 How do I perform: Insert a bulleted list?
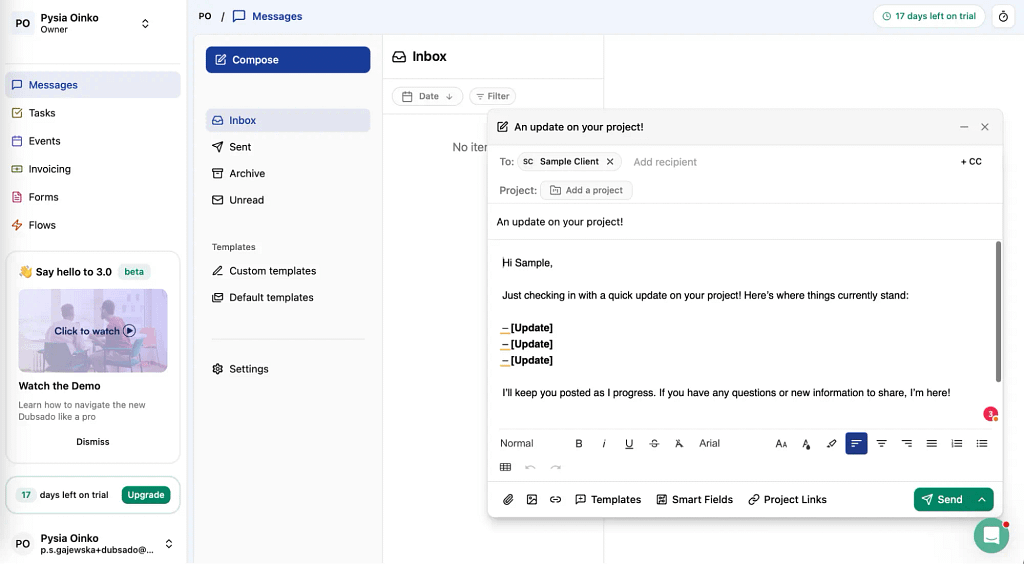click(x=982, y=443)
